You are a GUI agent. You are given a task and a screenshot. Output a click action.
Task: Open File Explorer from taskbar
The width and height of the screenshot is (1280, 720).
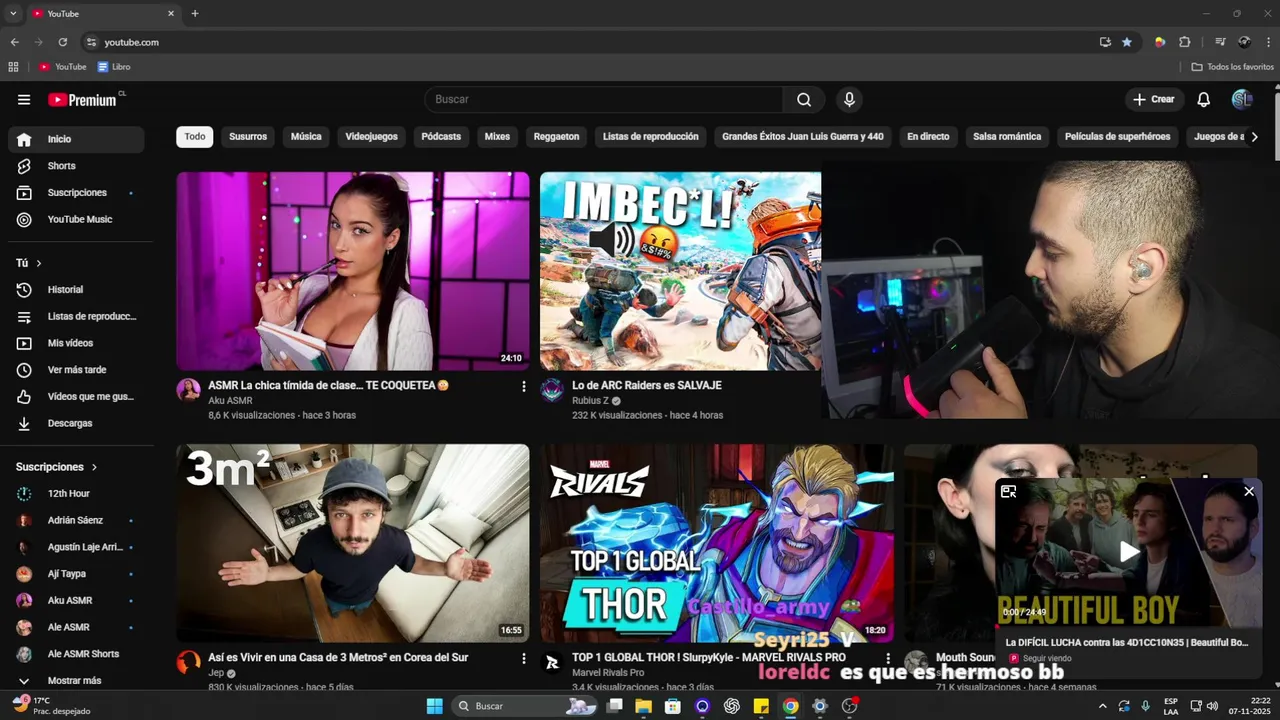click(644, 706)
